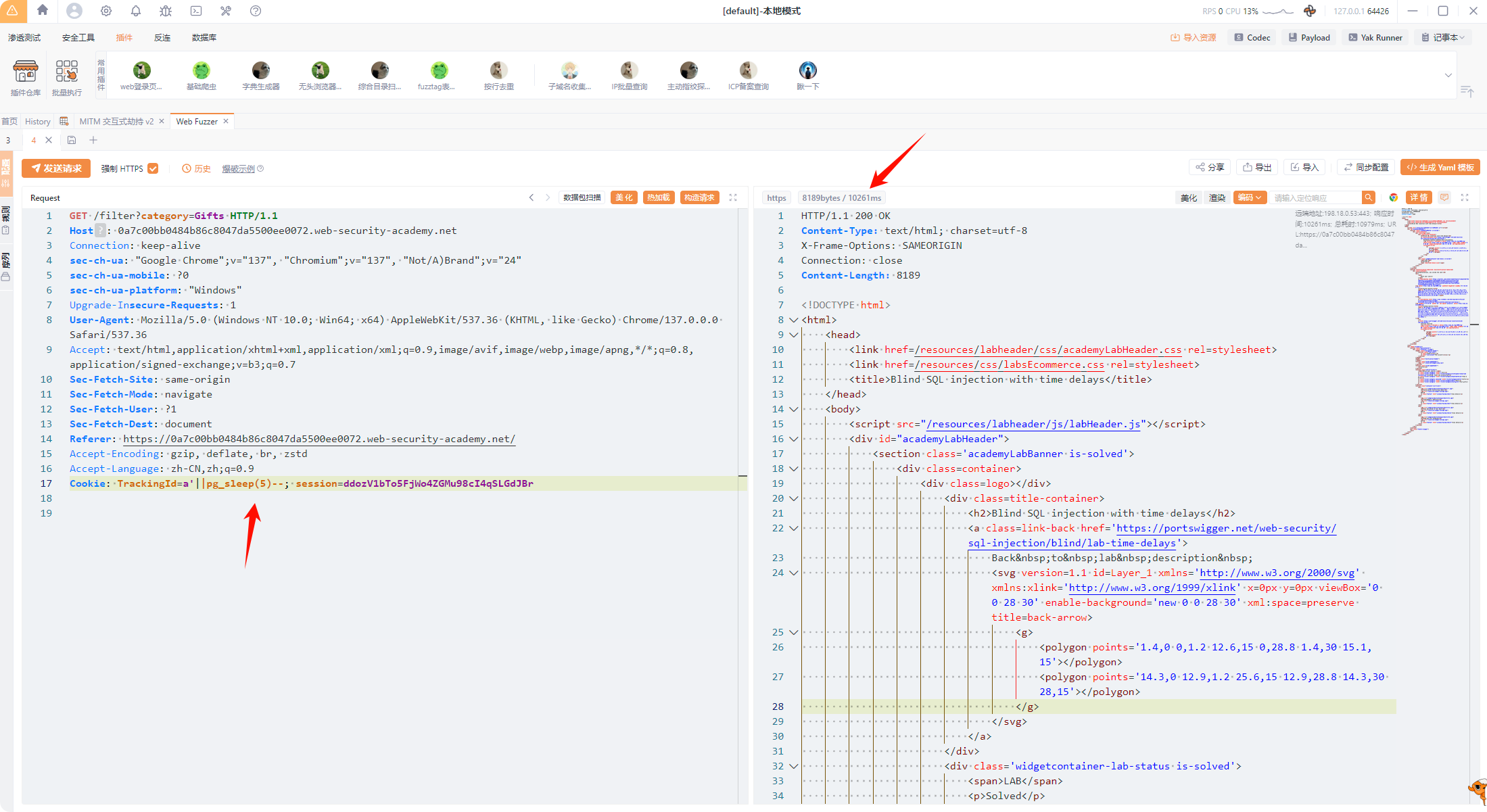Click the home icon in title bar
Image resolution: width=1487 pixels, height=812 pixels.
click(43, 10)
